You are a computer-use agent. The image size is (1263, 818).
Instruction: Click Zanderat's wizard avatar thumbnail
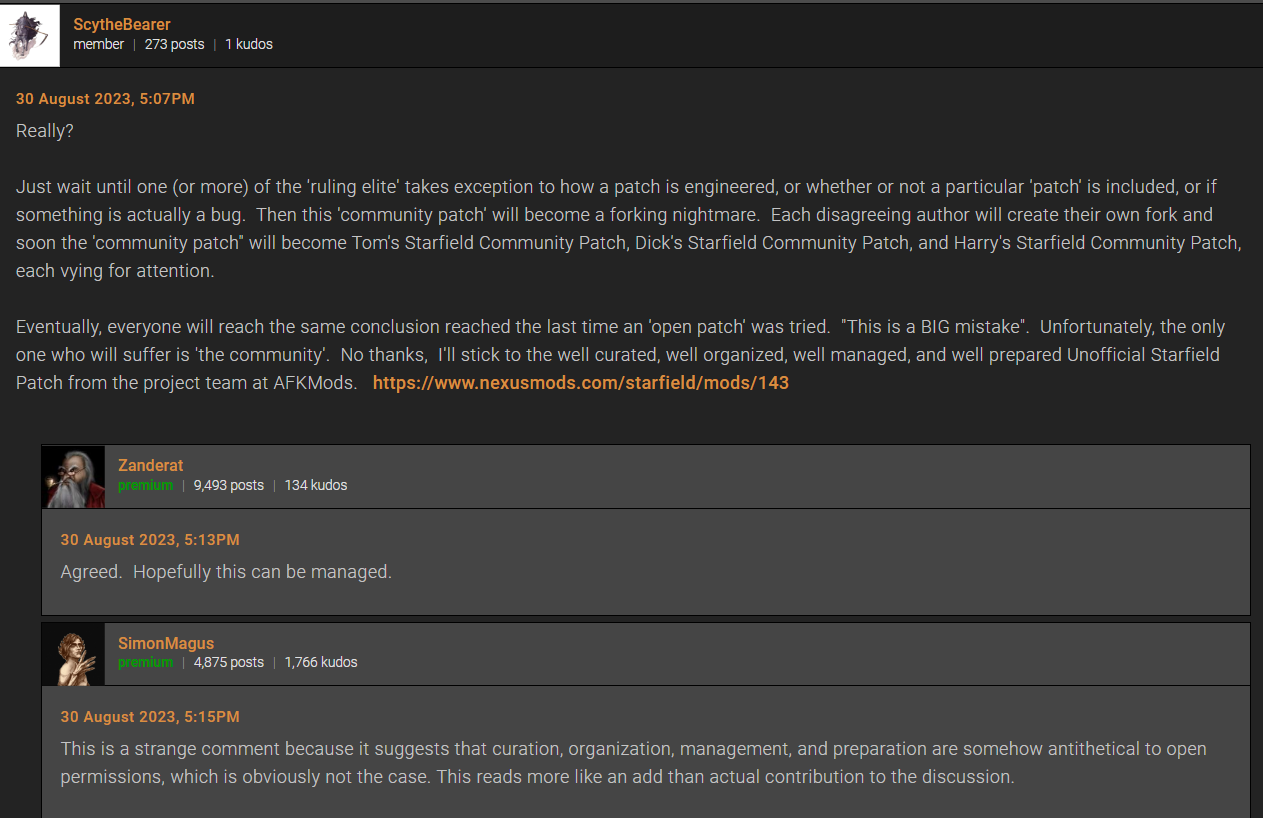(x=73, y=477)
